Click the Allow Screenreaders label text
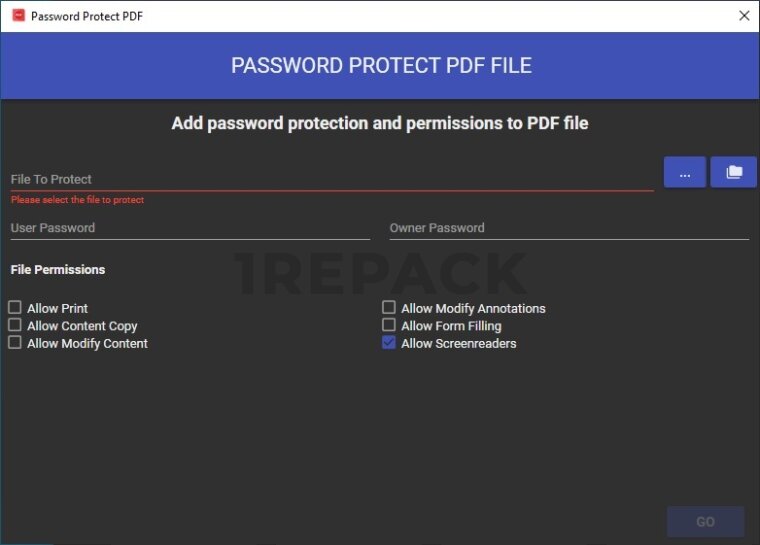The image size is (760, 545). click(x=459, y=343)
